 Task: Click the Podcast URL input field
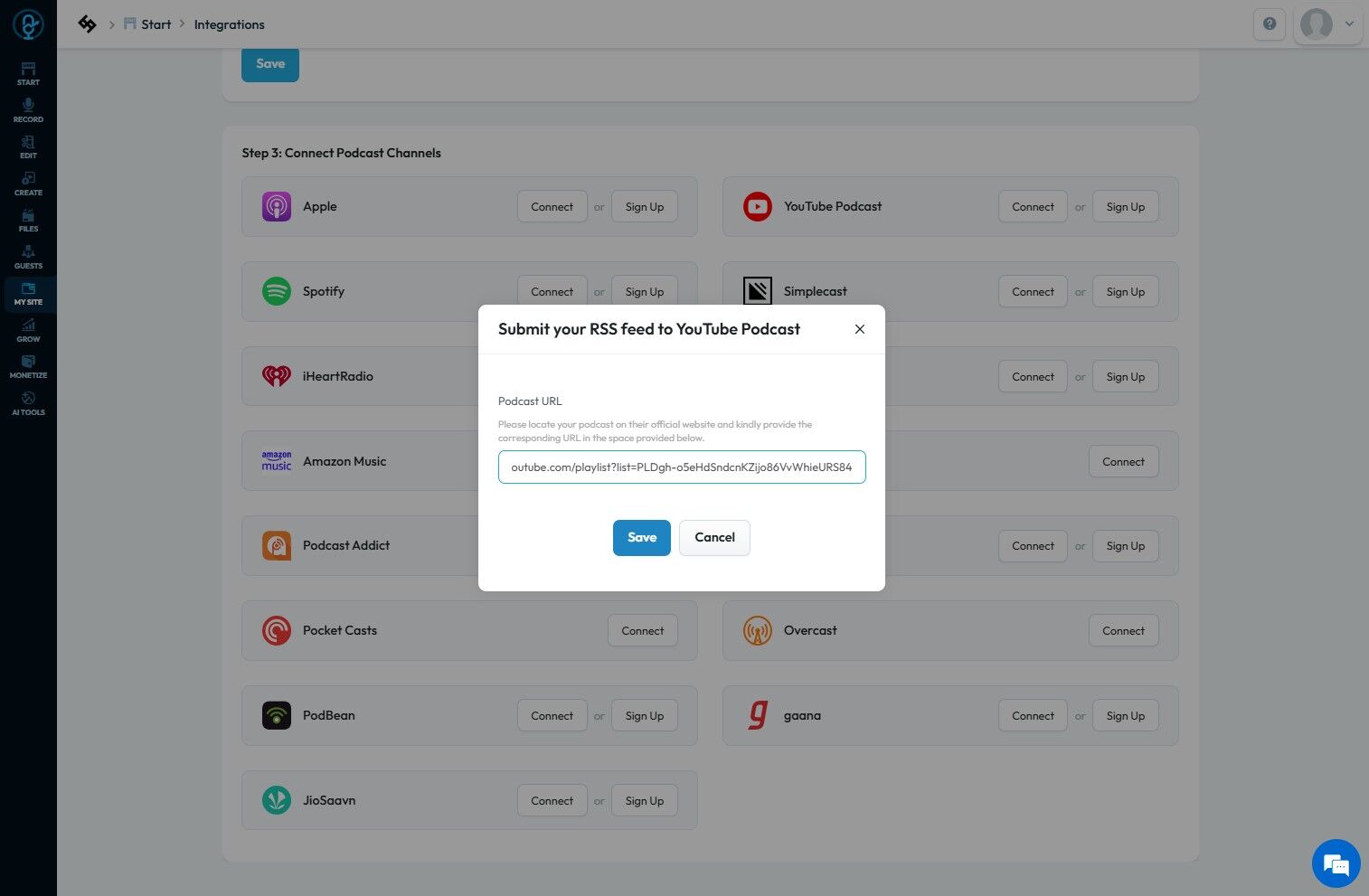click(x=682, y=467)
